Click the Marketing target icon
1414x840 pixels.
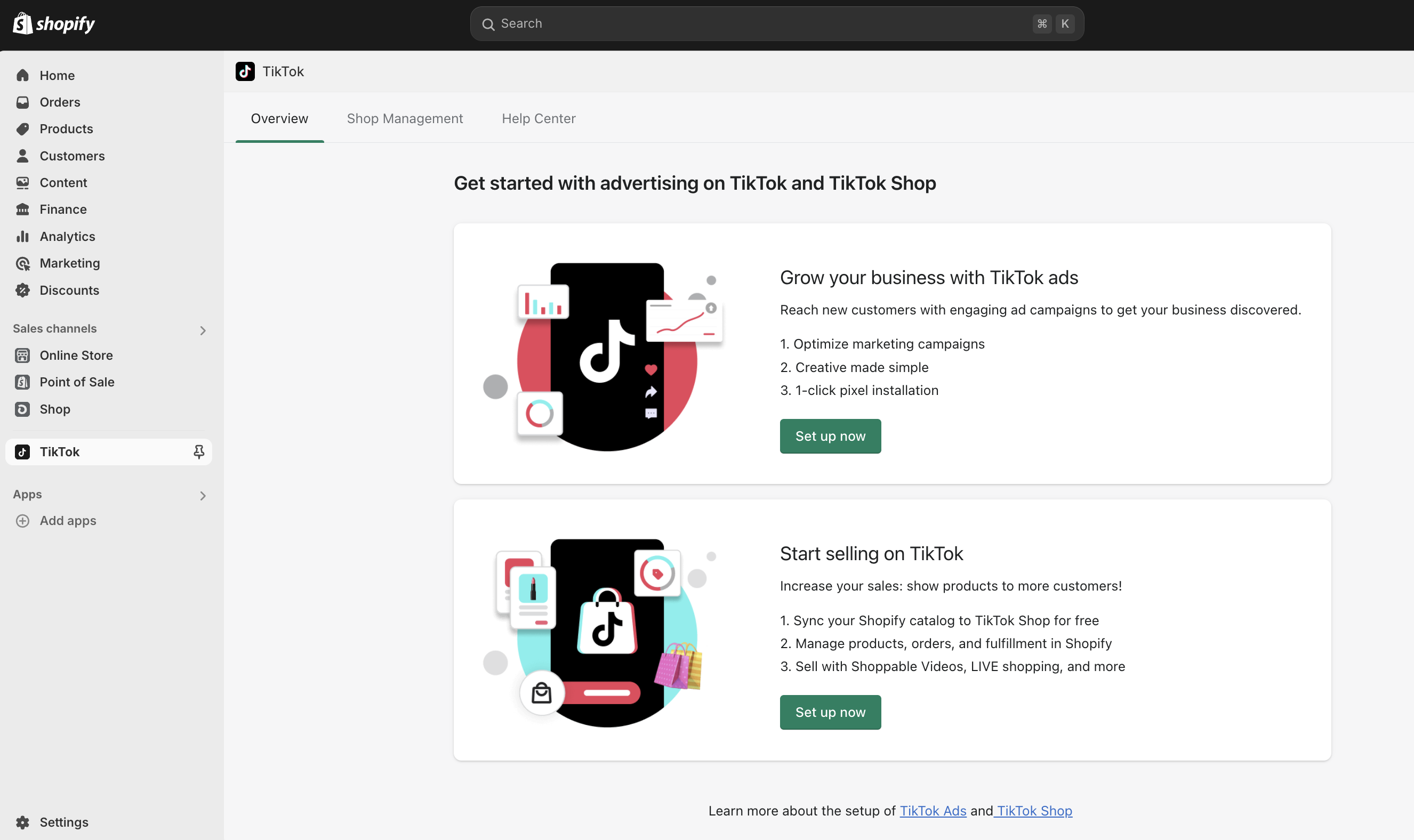(x=22, y=263)
